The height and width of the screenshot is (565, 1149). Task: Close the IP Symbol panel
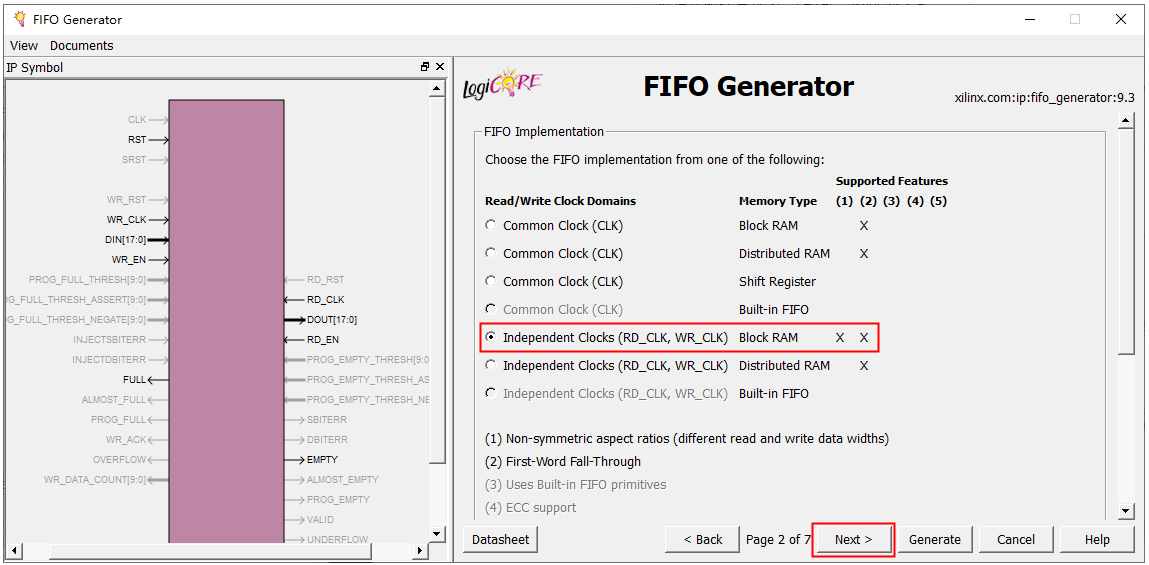[440, 67]
